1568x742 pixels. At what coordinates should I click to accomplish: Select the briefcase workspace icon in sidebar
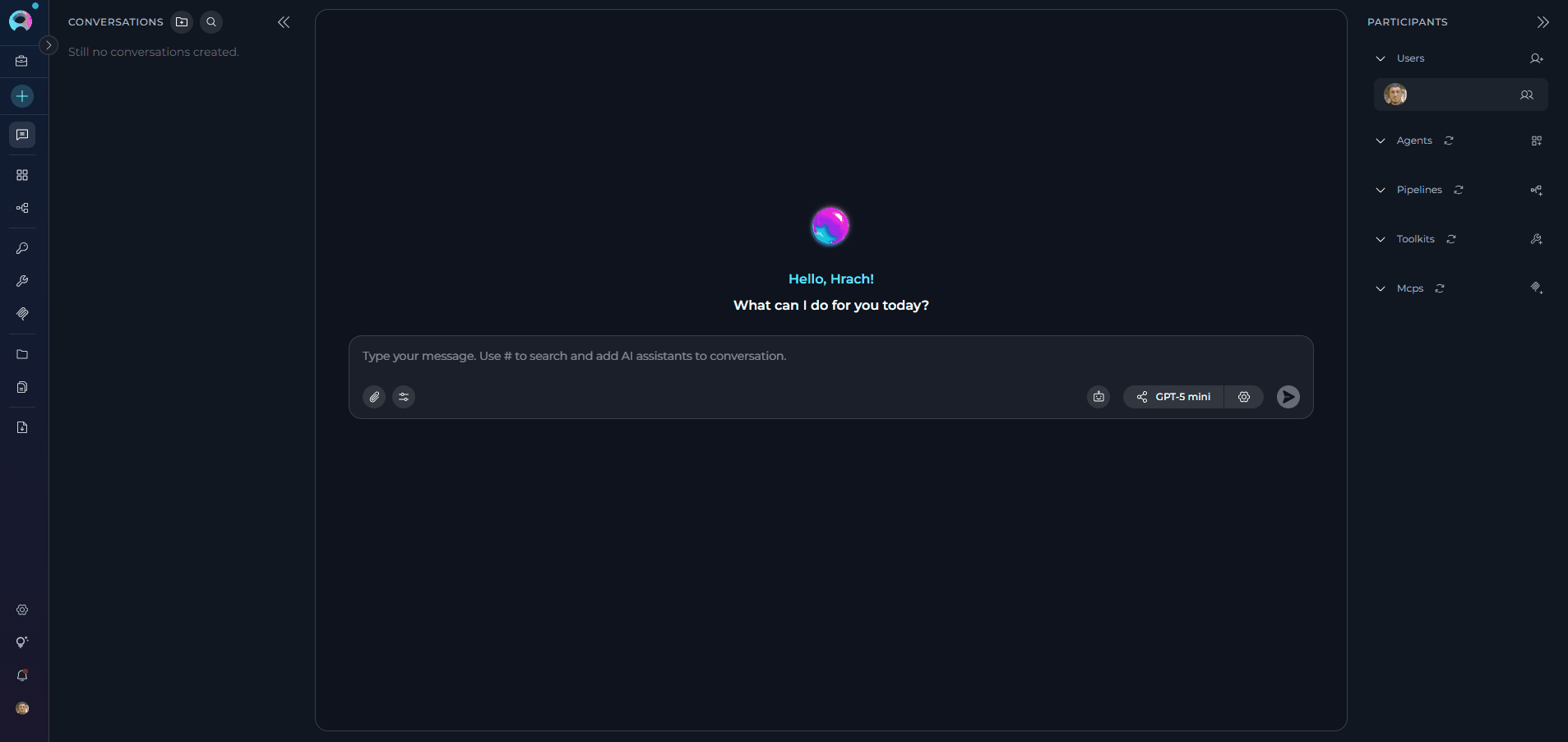pyautogui.click(x=22, y=61)
